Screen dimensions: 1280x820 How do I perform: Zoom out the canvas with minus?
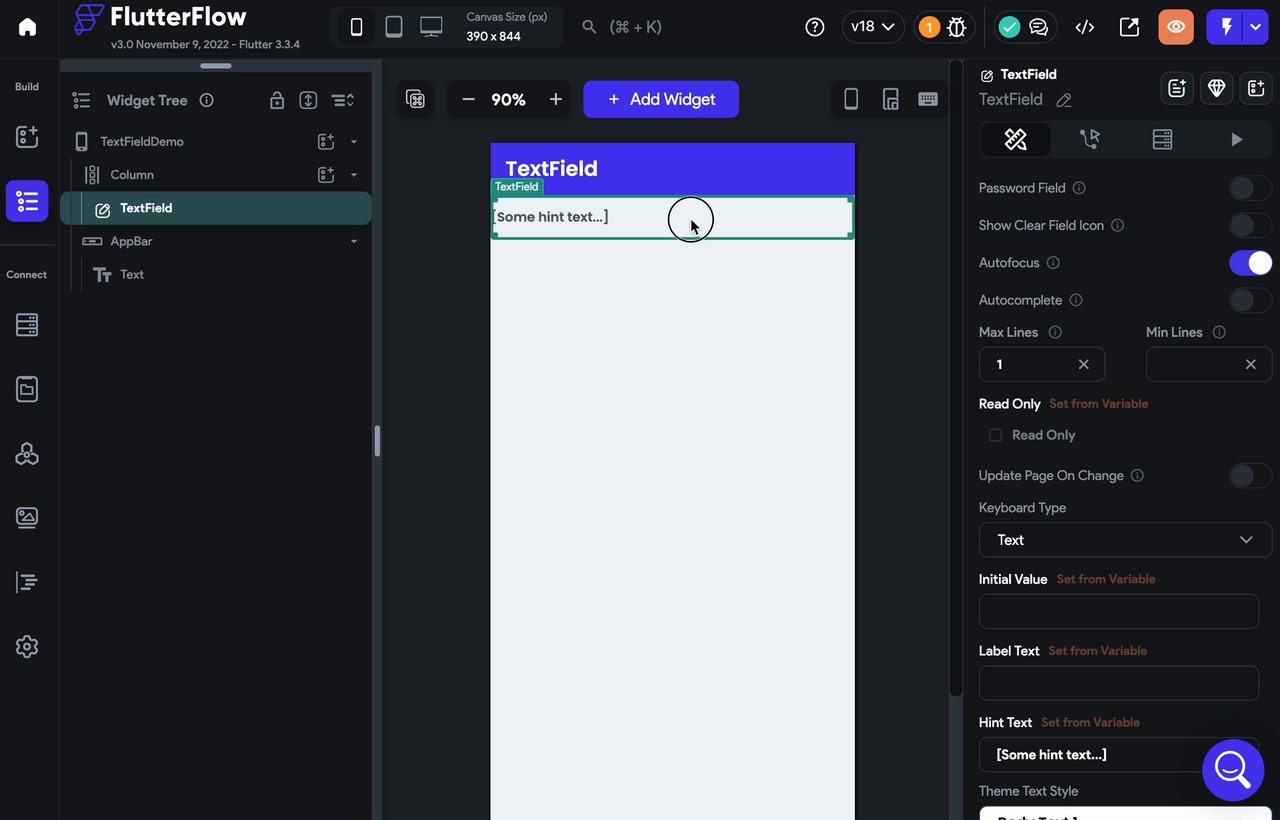point(468,99)
